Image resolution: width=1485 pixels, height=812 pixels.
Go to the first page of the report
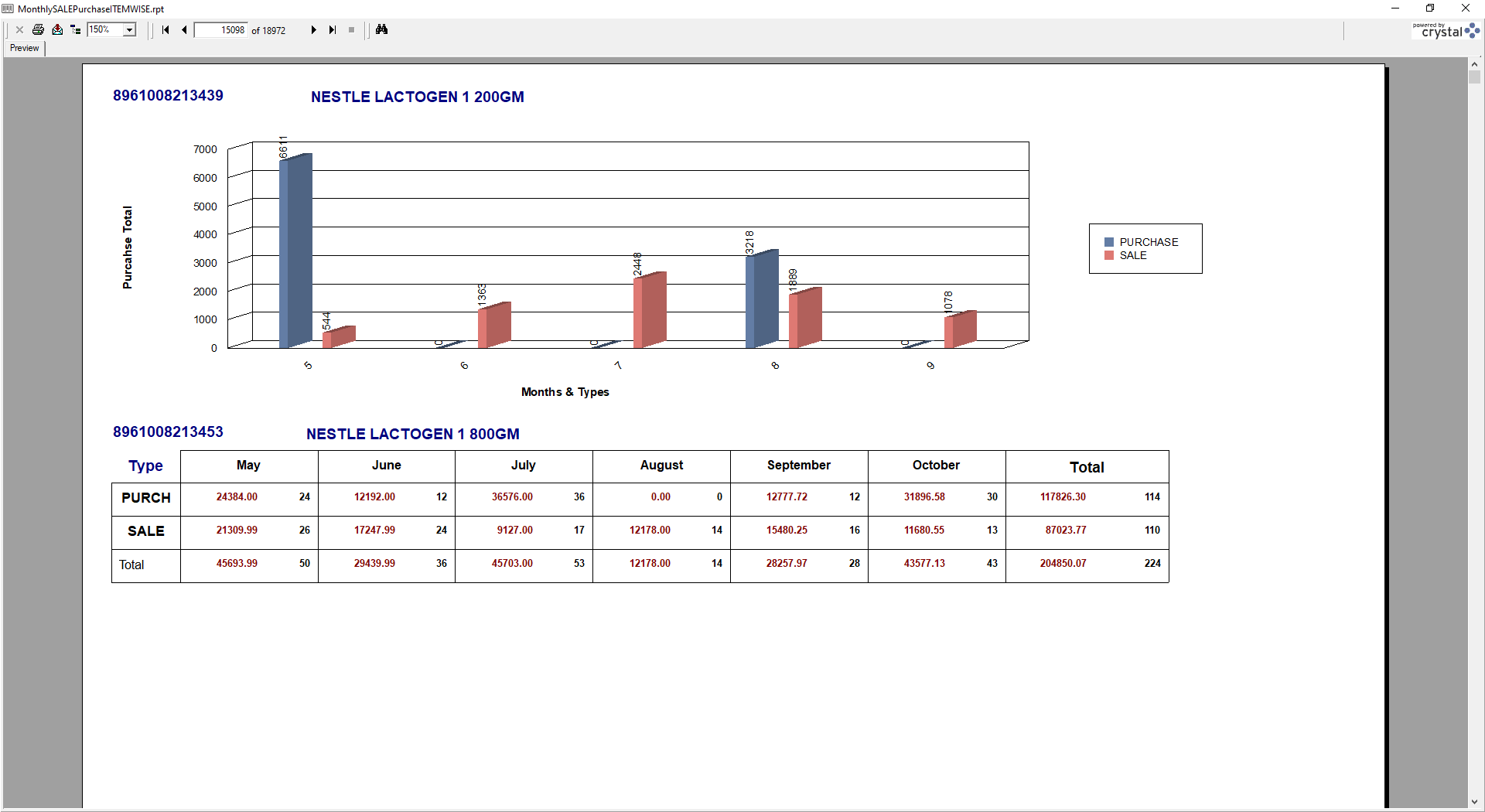point(166,30)
